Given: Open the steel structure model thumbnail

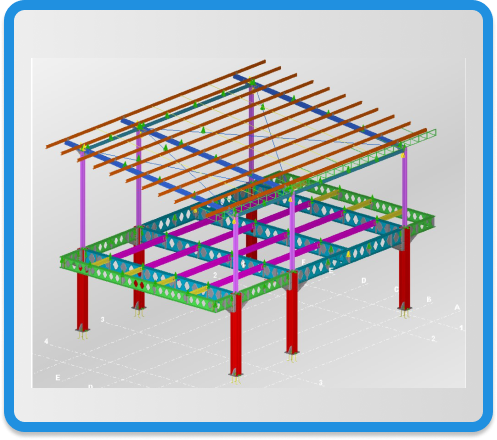Looking at the screenshot, I should 249,223.
